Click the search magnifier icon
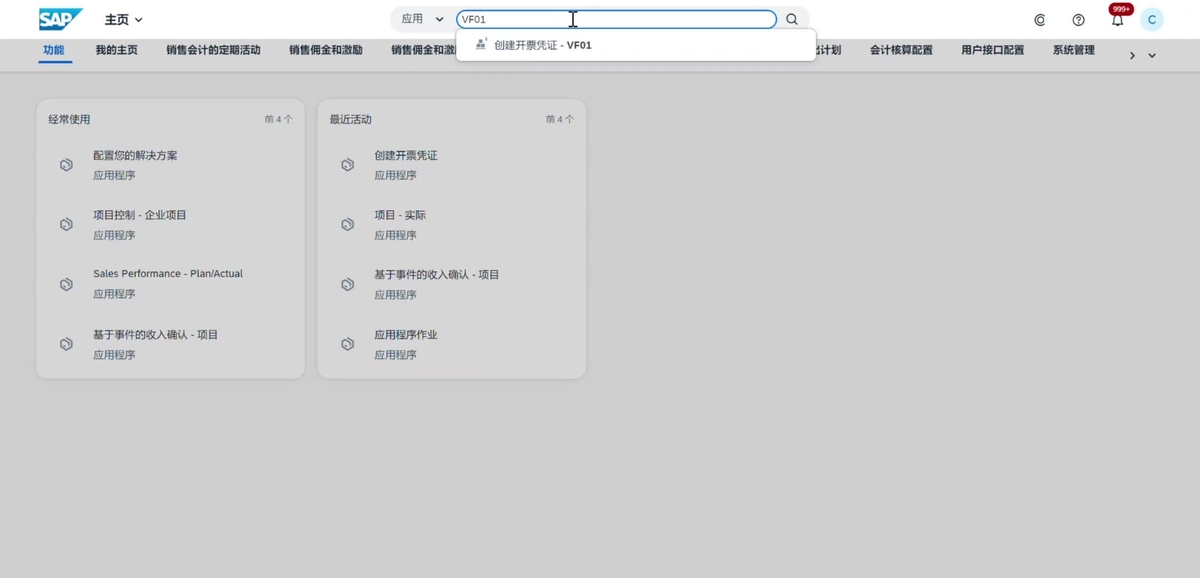The image size is (1200, 578). point(791,18)
